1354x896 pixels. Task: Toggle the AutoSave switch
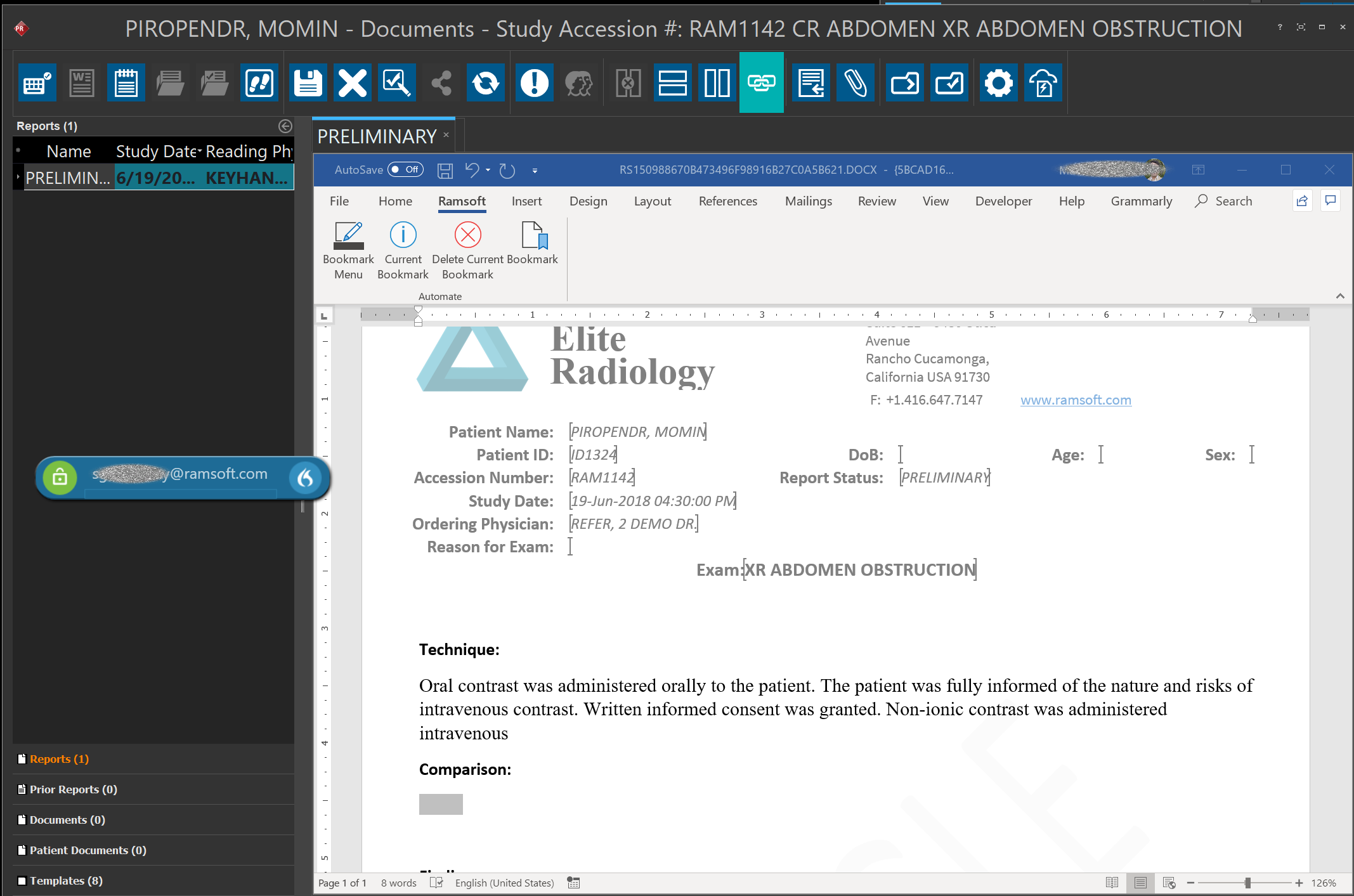405,170
